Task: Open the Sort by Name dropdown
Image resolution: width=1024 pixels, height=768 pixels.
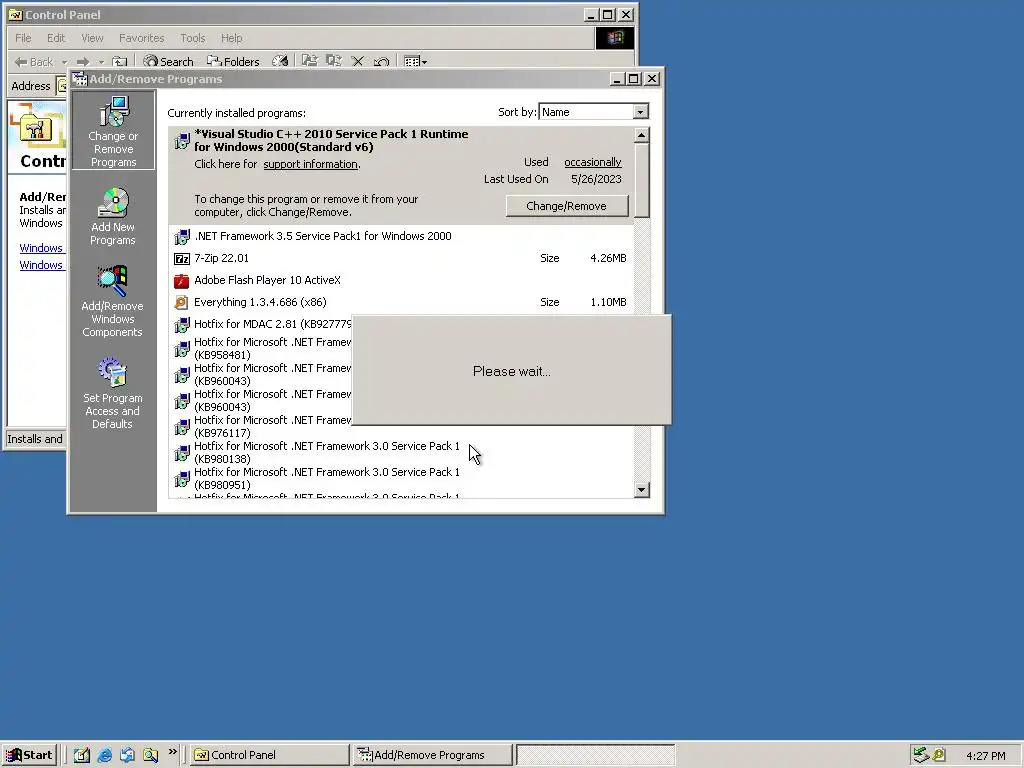Action: pyautogui.click(x=640, y=112)
